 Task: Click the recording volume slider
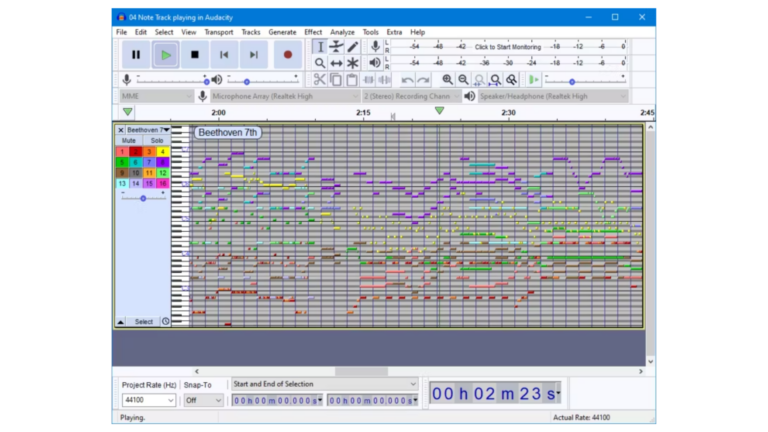172,80
